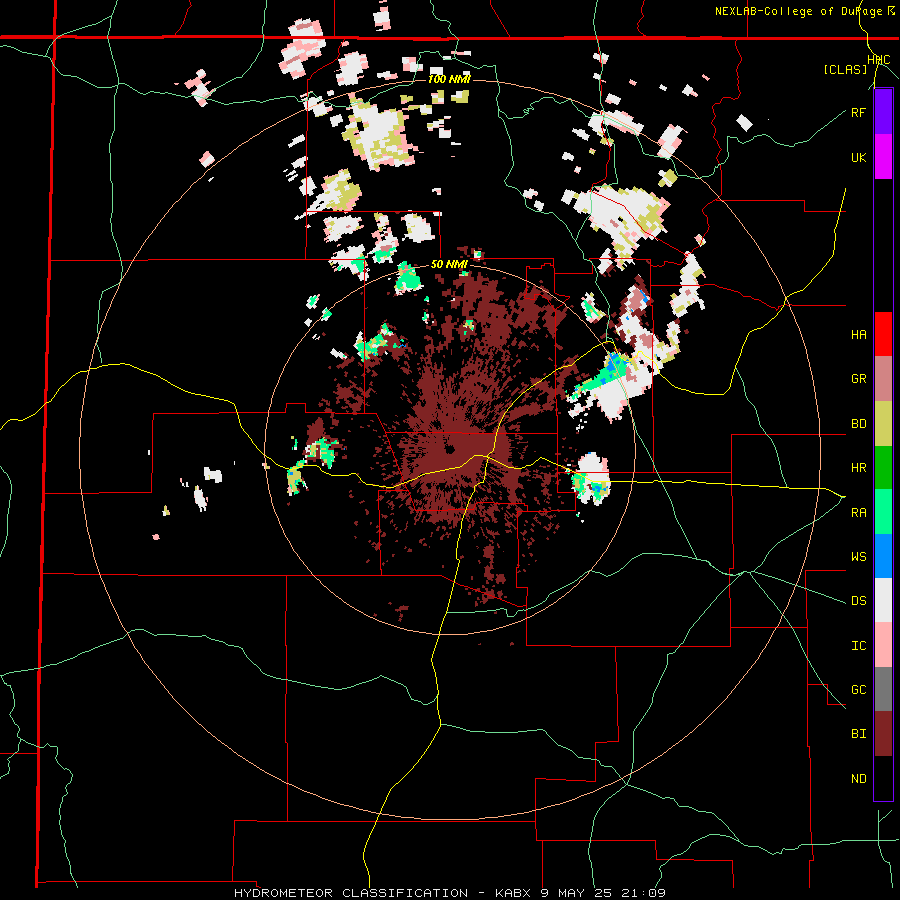Click the red HA legend color block
The height and width of the screenshot is (900, 900).
point(883,334)
